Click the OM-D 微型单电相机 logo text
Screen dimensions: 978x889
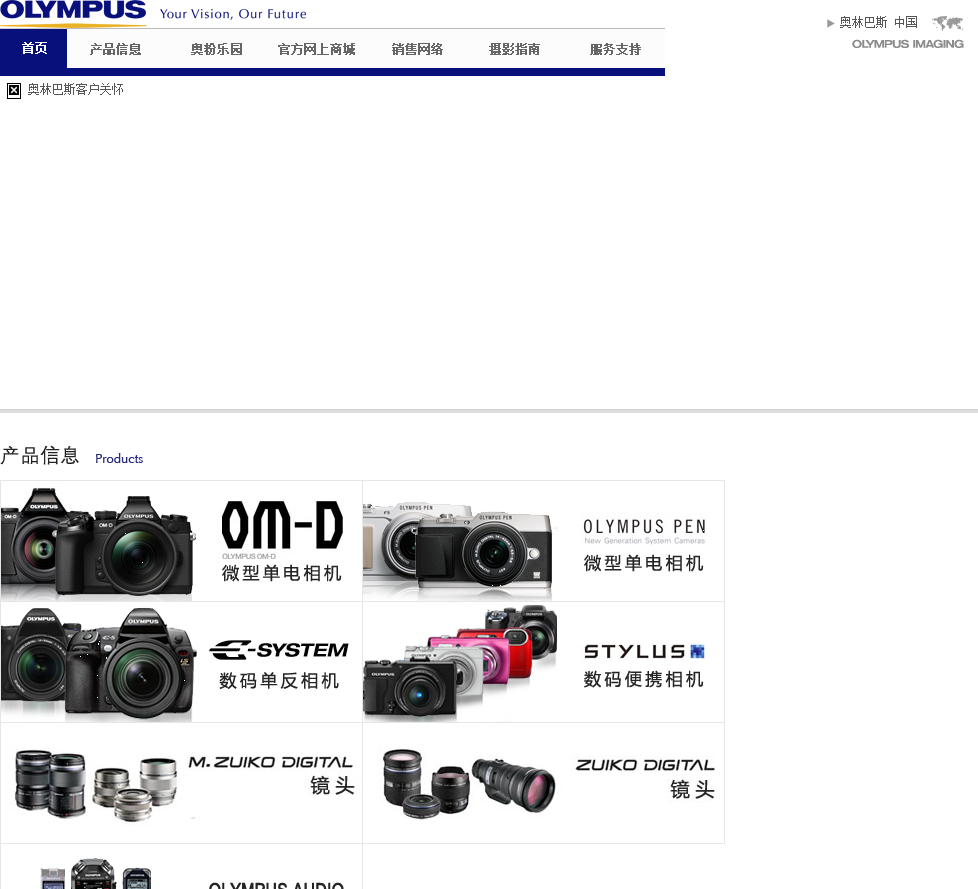[282, 541]
